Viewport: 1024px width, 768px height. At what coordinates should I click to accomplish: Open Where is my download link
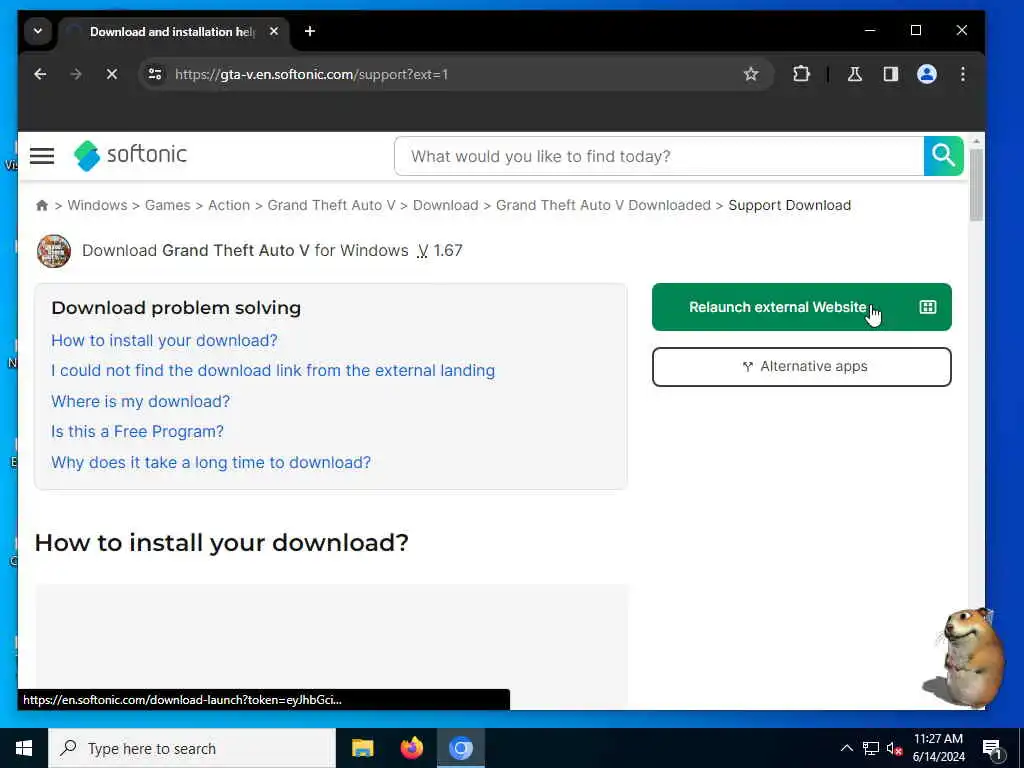pos(140,401)
